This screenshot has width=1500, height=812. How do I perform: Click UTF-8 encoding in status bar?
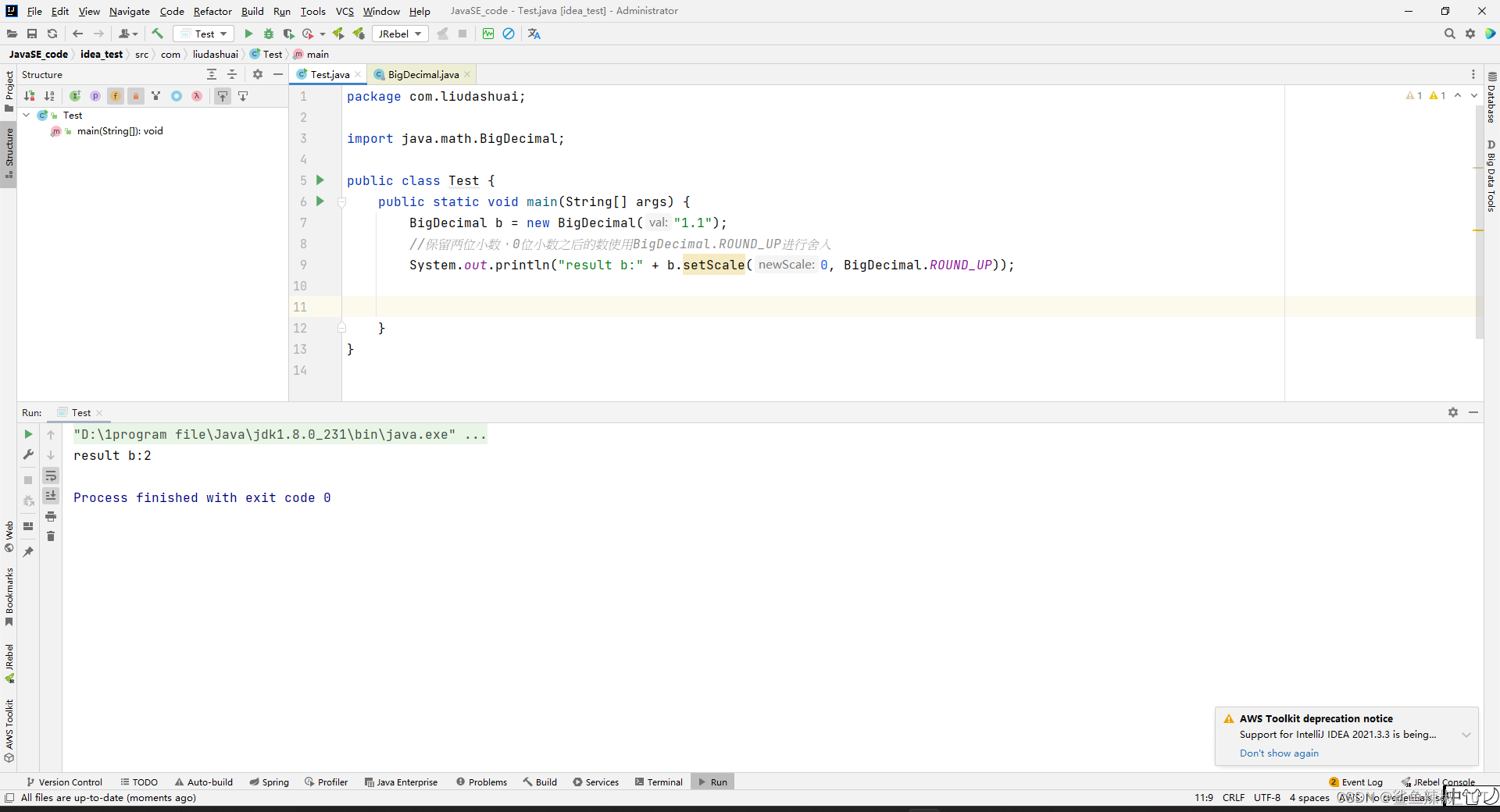tap(1267, 797)
